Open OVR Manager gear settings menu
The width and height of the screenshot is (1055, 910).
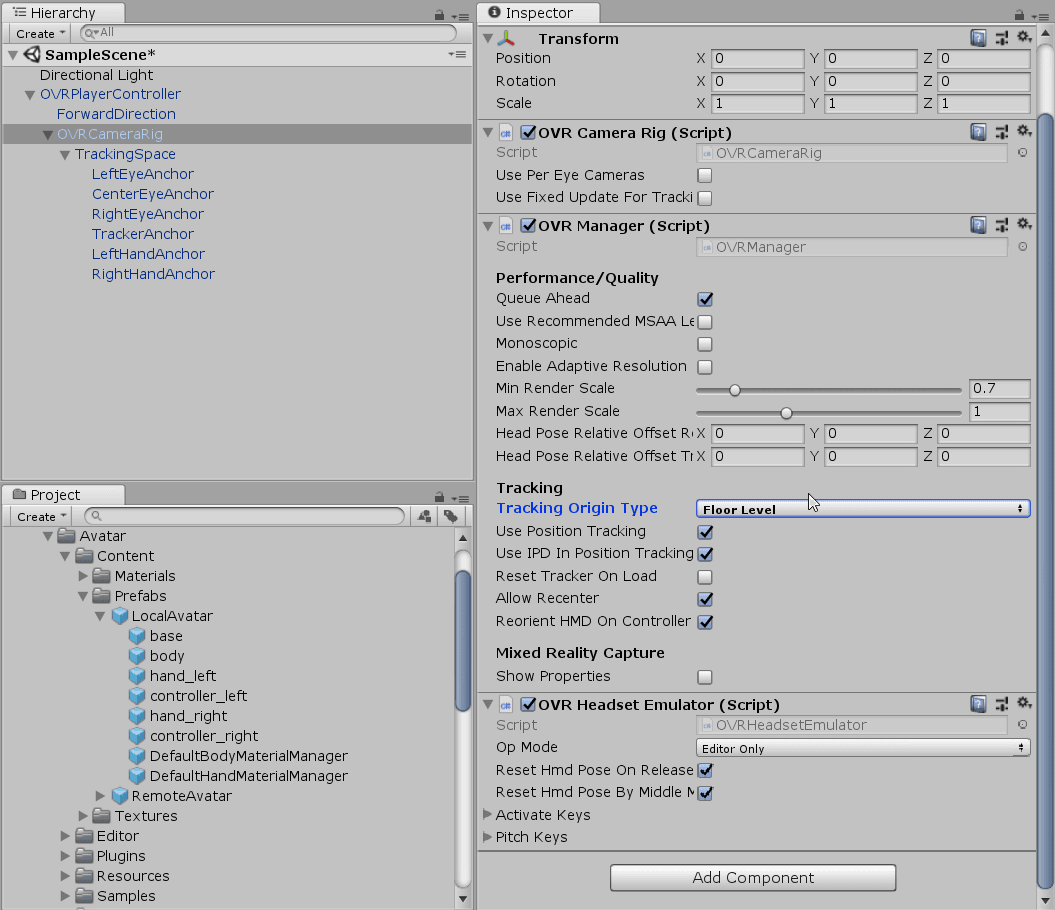click(x=1024, y=224)
